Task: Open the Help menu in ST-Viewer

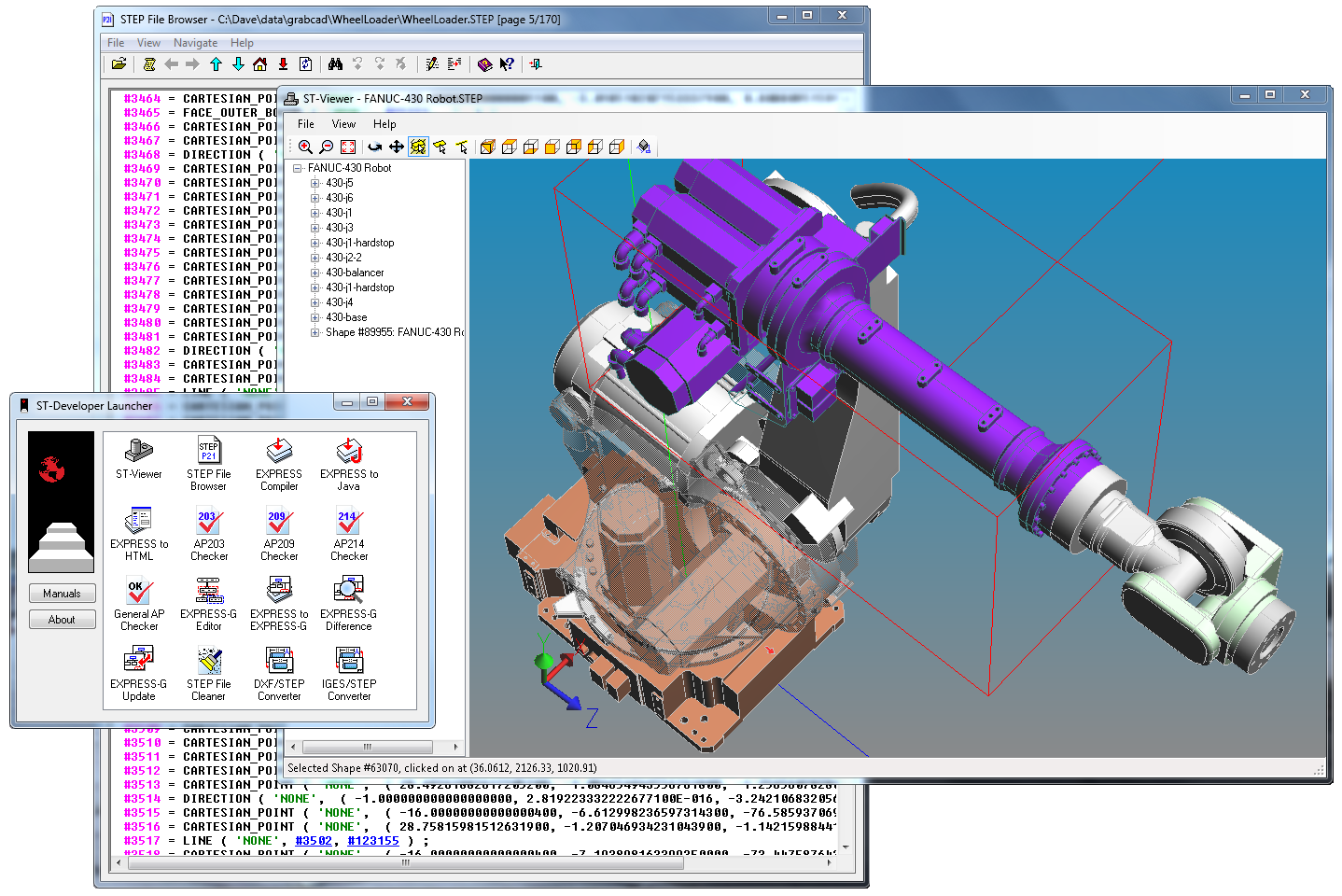Action: (x=384, y=124)
